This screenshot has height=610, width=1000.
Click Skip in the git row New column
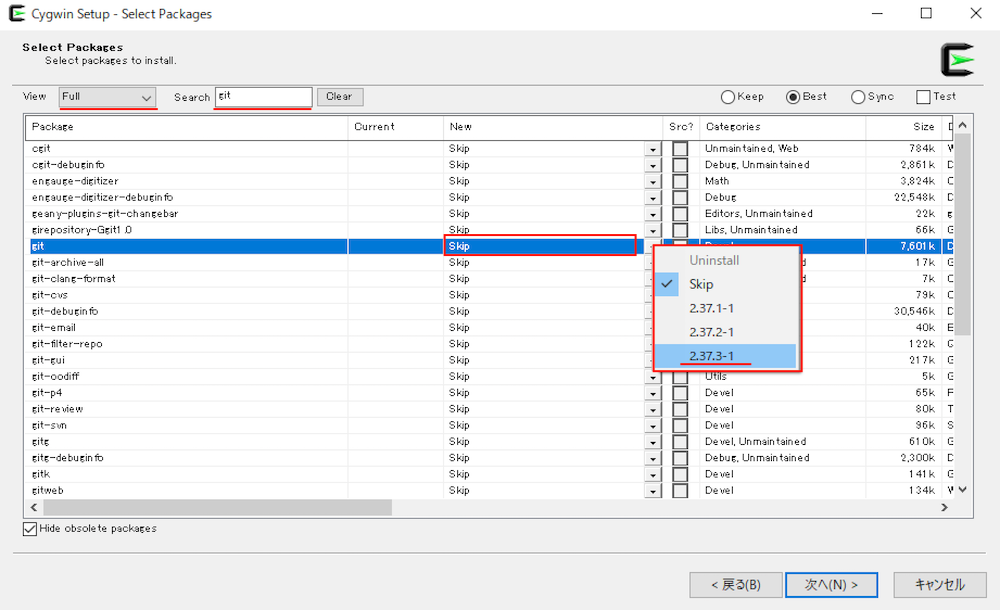[459, 246]
